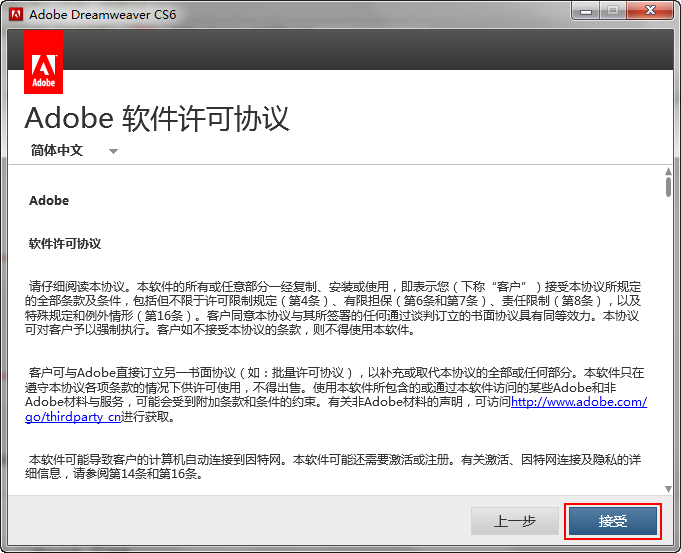
Task: Close the Adobe Dreamweaver CS6 installer
Action: (652, 11)
